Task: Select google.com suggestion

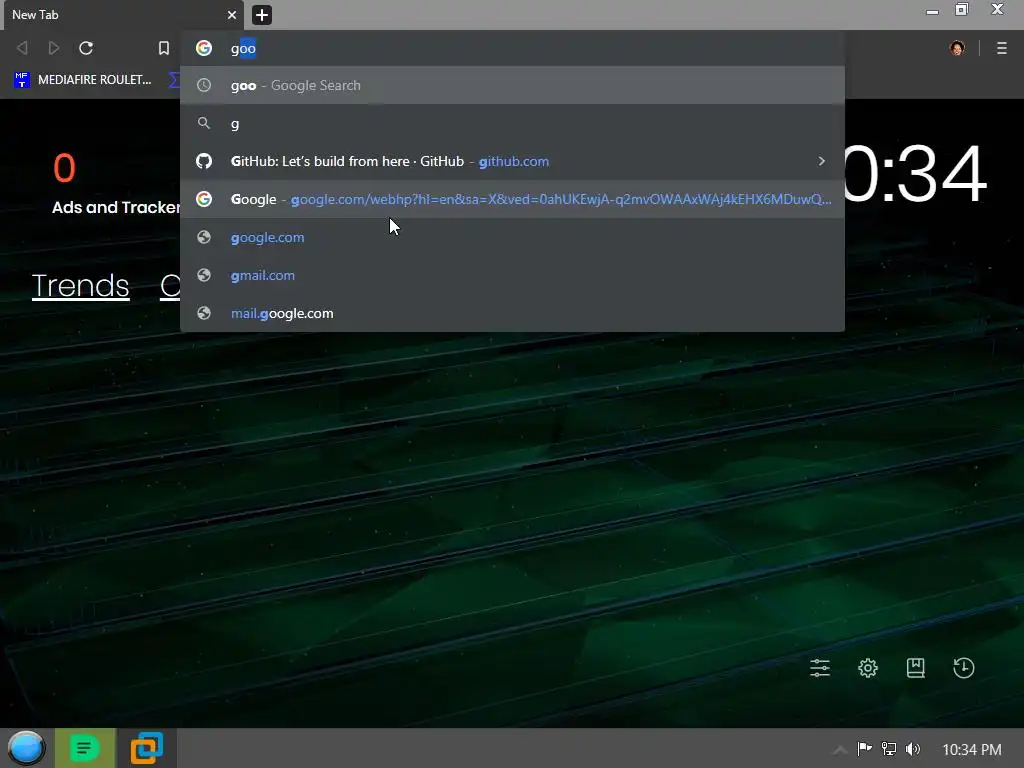Action: (512, 237)
